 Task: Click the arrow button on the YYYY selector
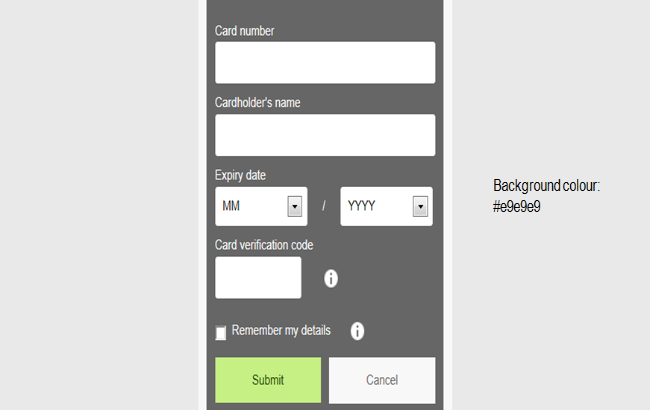pos(421,206)
